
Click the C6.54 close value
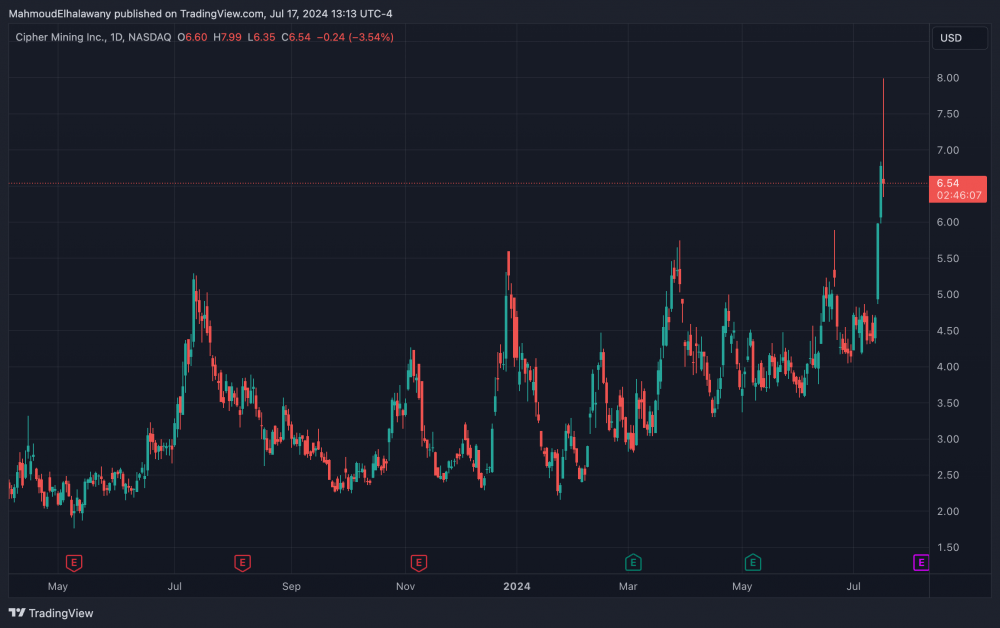[296, 37]
